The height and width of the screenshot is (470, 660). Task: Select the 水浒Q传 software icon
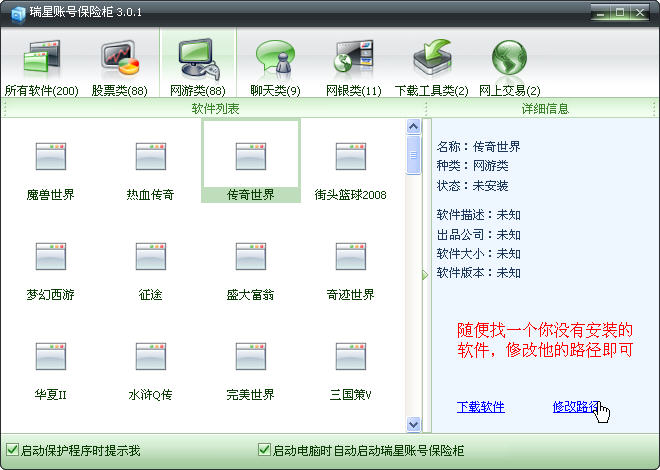pos(151,357)
